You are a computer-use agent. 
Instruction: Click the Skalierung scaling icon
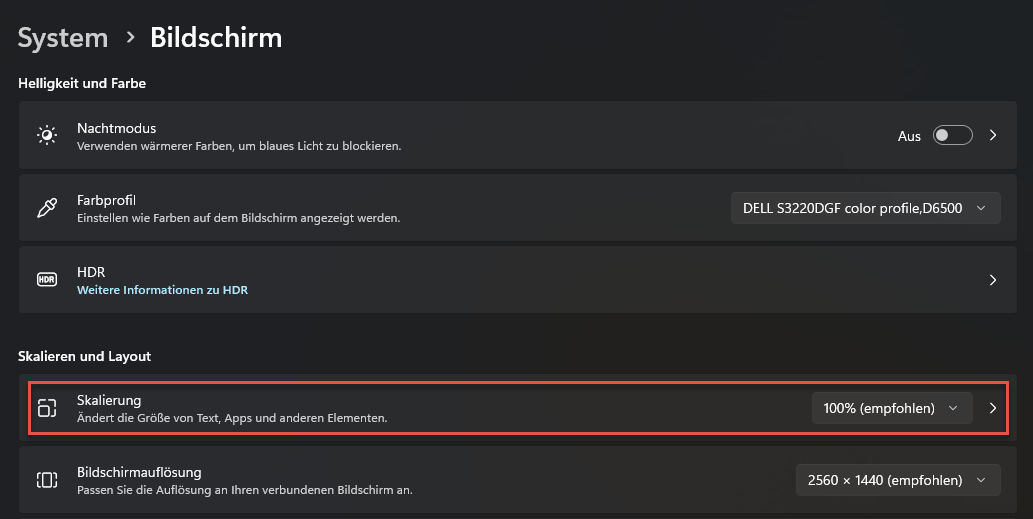[47, 408]
